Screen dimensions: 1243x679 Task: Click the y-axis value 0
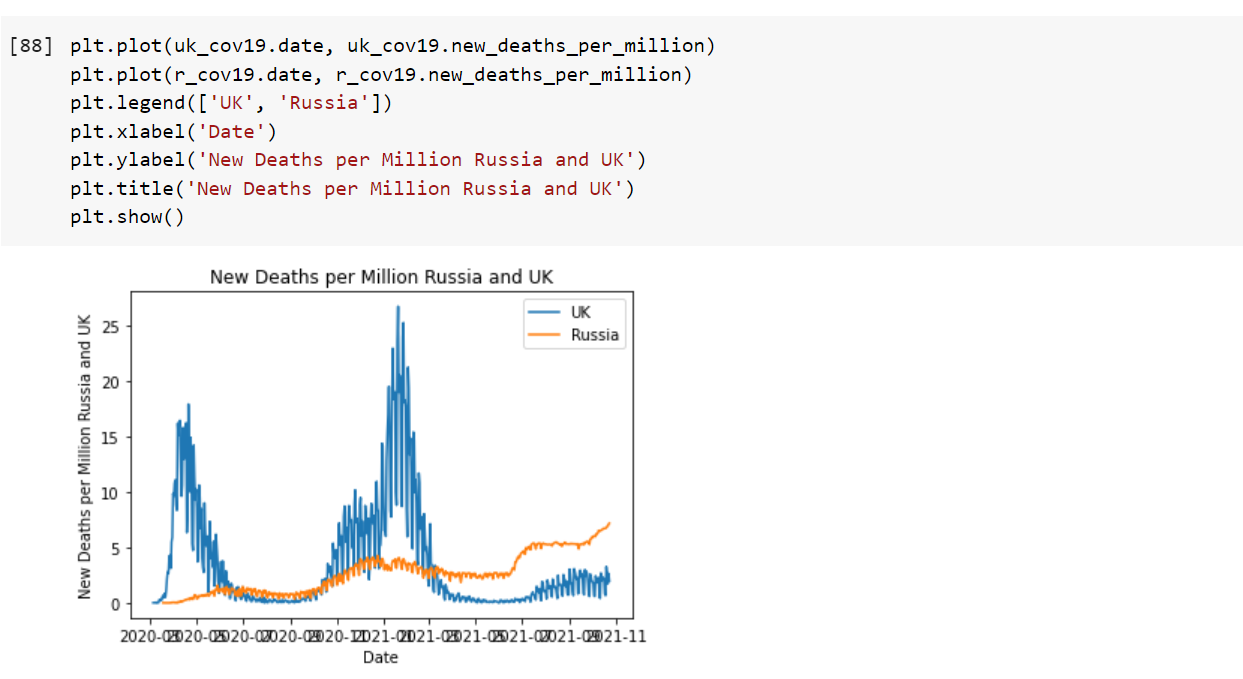[x=113, y=602]
